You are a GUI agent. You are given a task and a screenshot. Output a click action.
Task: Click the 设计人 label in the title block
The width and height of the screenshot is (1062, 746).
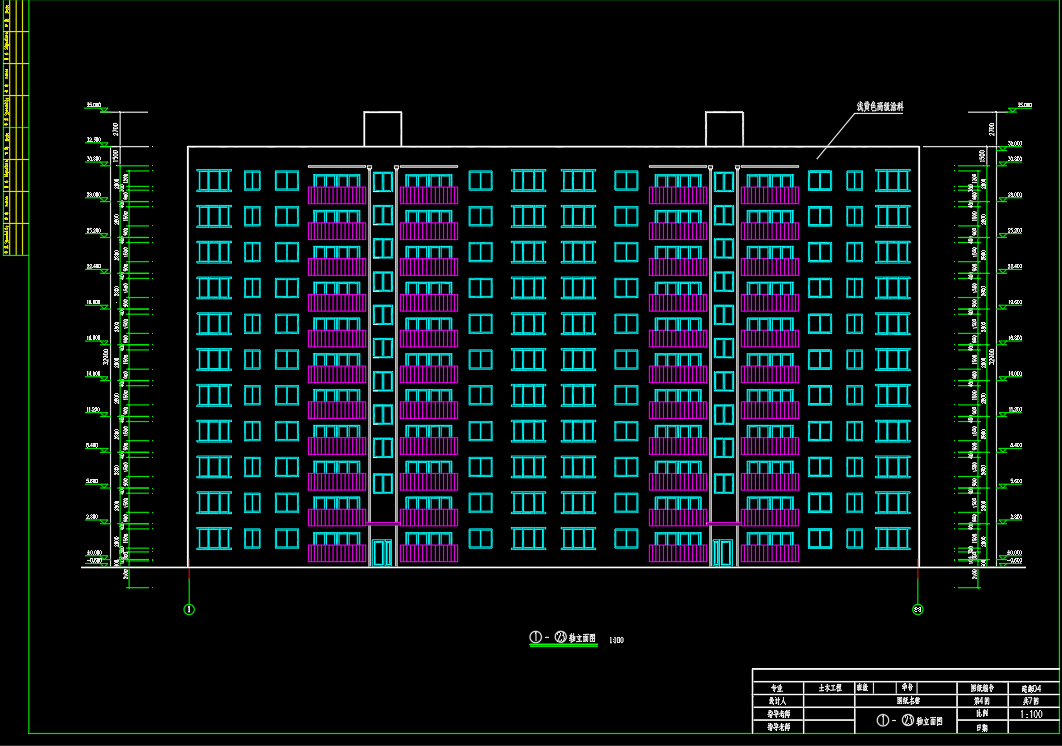pos(777,702)
